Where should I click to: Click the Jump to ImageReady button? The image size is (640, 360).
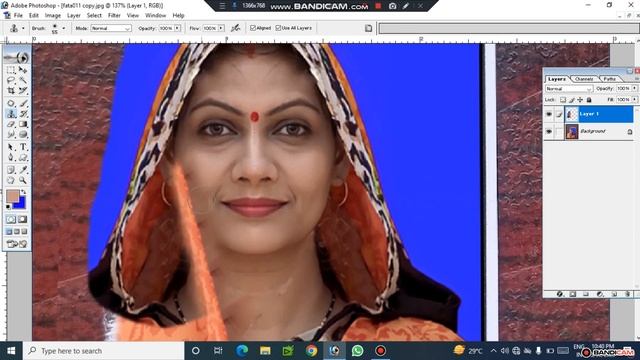(17, 244)
